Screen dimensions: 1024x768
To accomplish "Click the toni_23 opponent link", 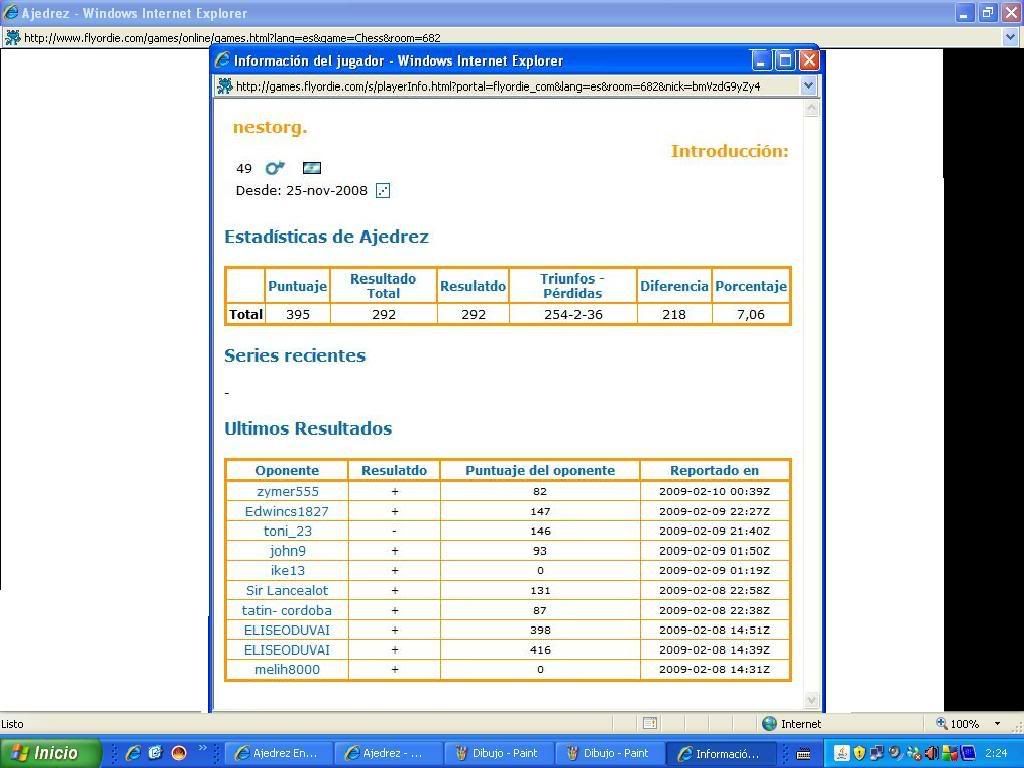I will point(287,531).
